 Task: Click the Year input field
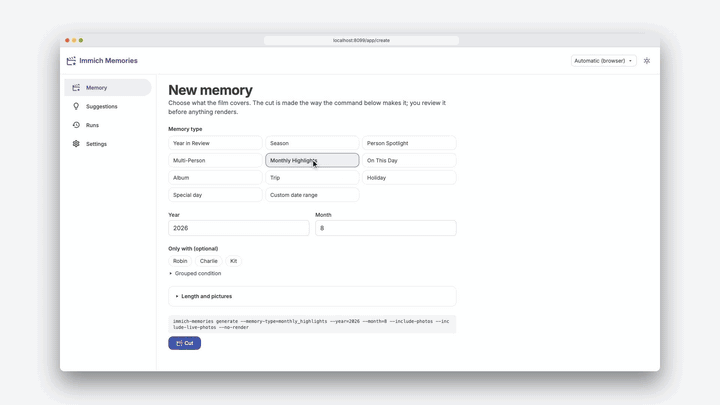pyautogui.click(x=239, y=228)
